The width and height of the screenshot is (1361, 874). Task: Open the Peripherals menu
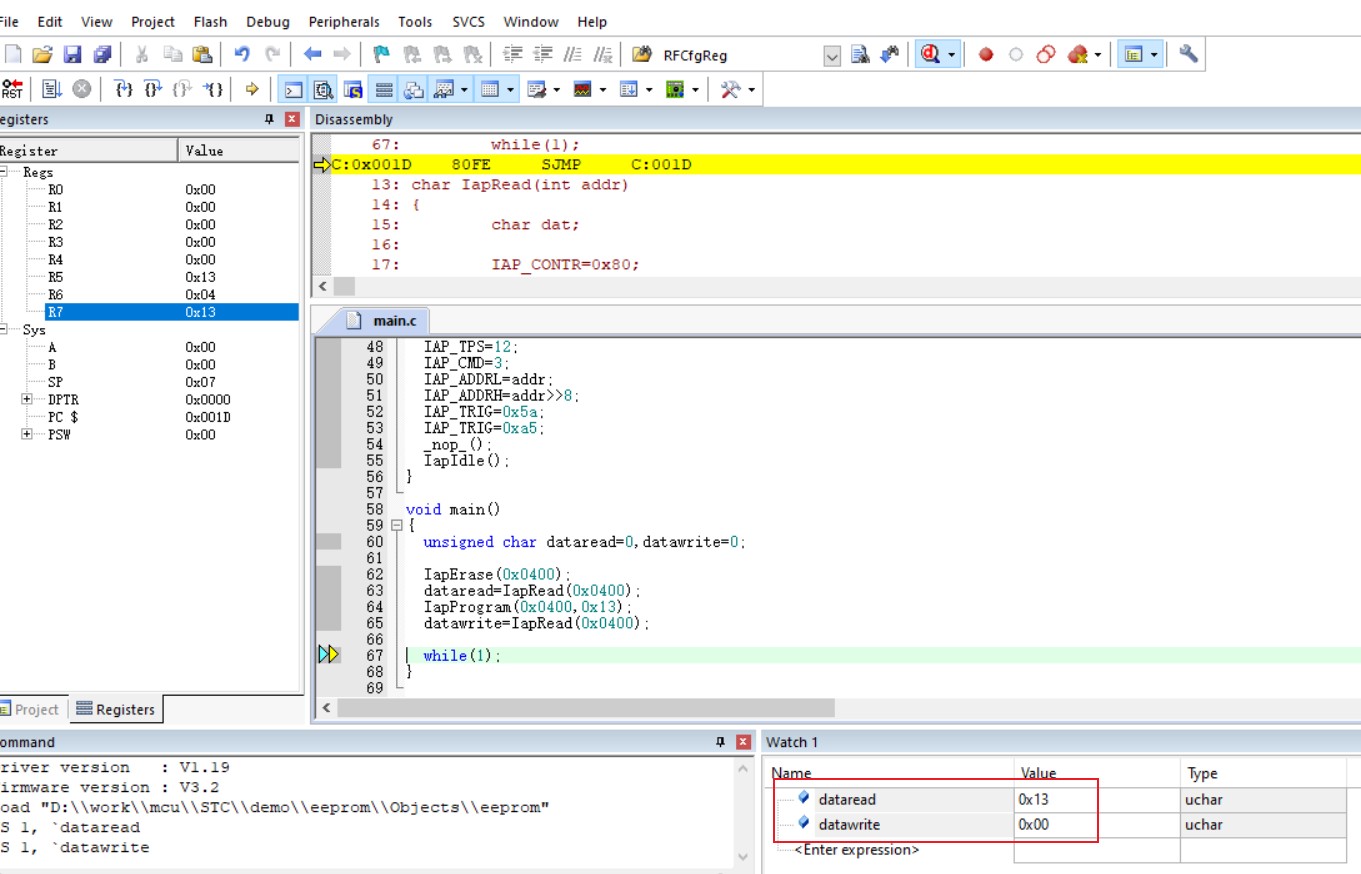pyautogui.click(x=344, y=21)
